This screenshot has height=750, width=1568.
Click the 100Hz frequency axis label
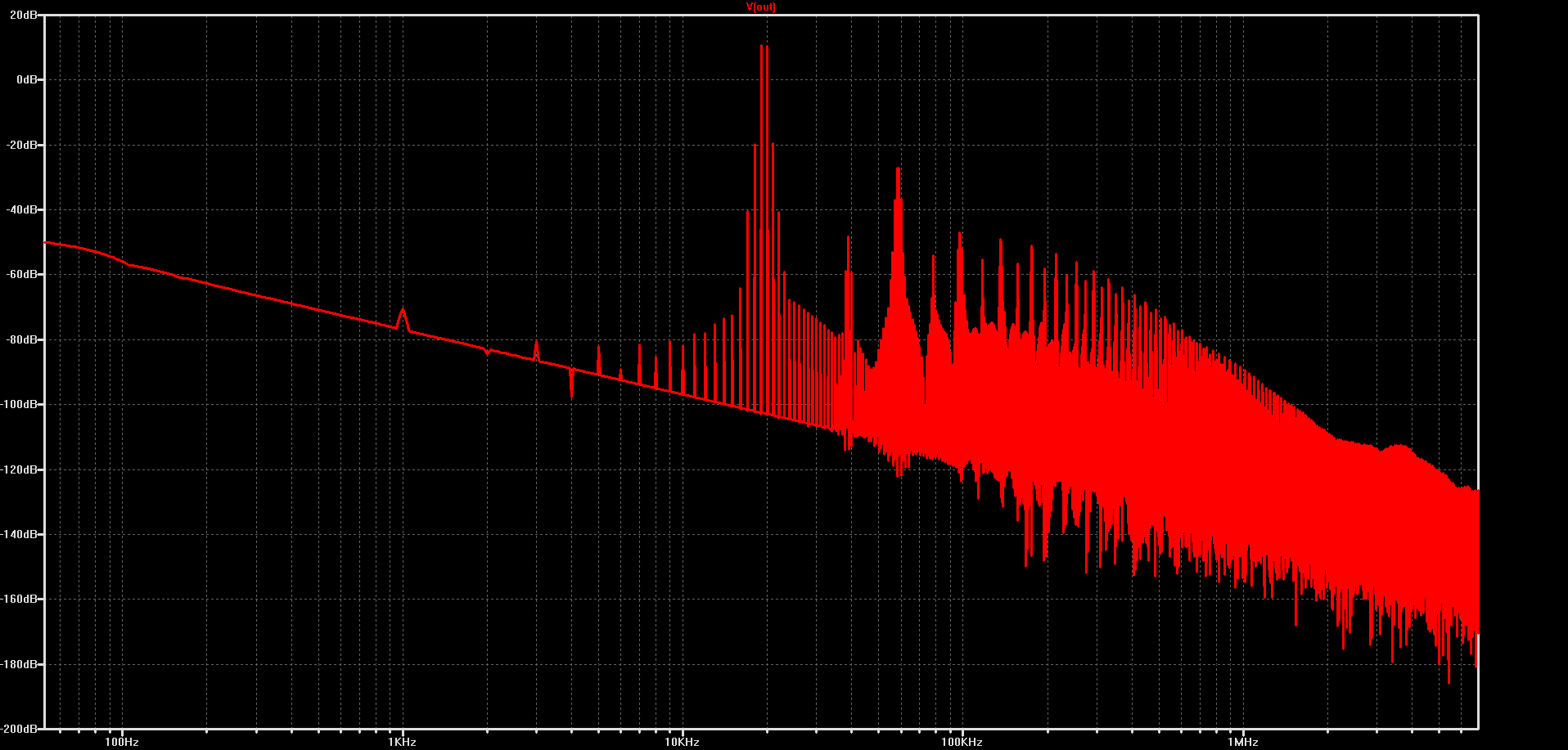point(122,742)
